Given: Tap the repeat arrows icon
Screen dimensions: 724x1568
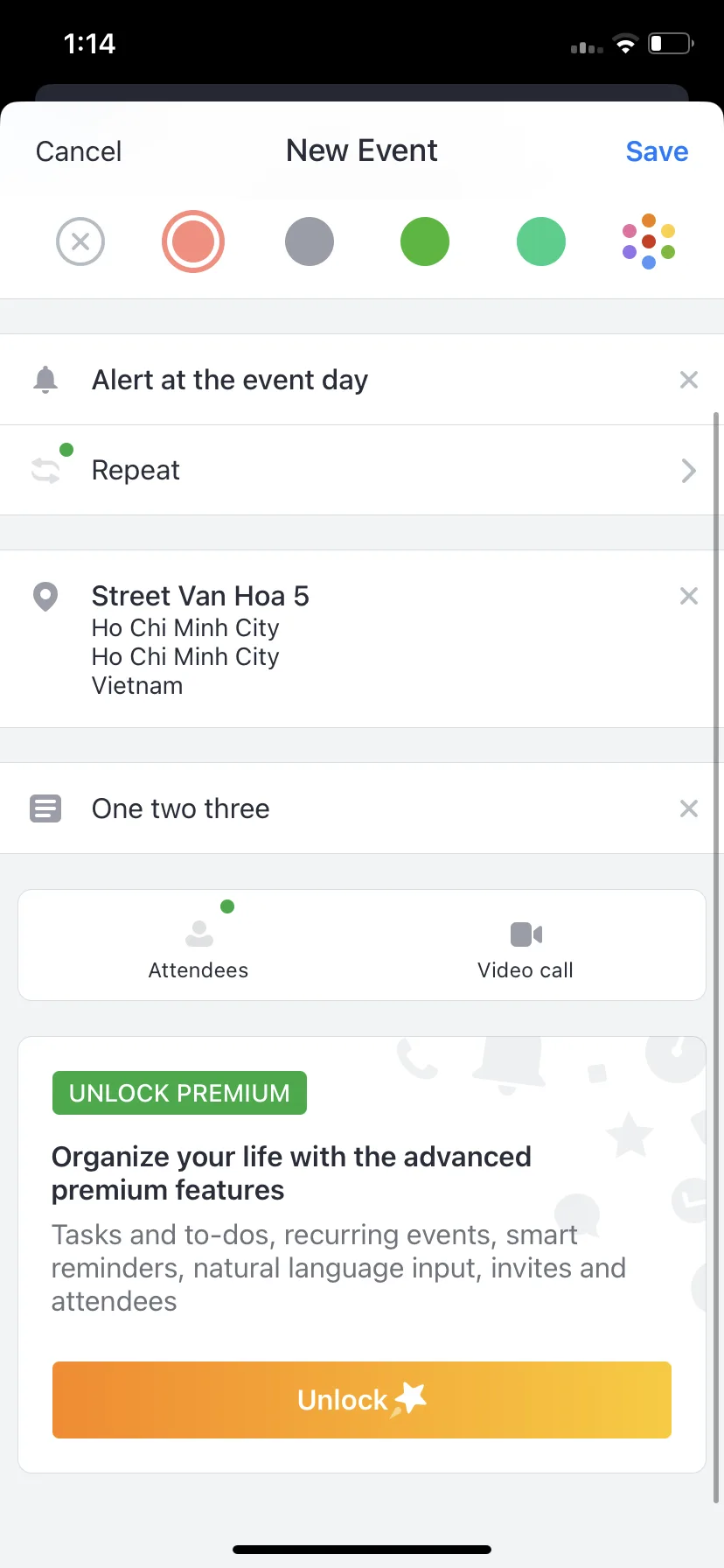Looking at the screenshot, I should pyautogui.click(x=45, y=471).
